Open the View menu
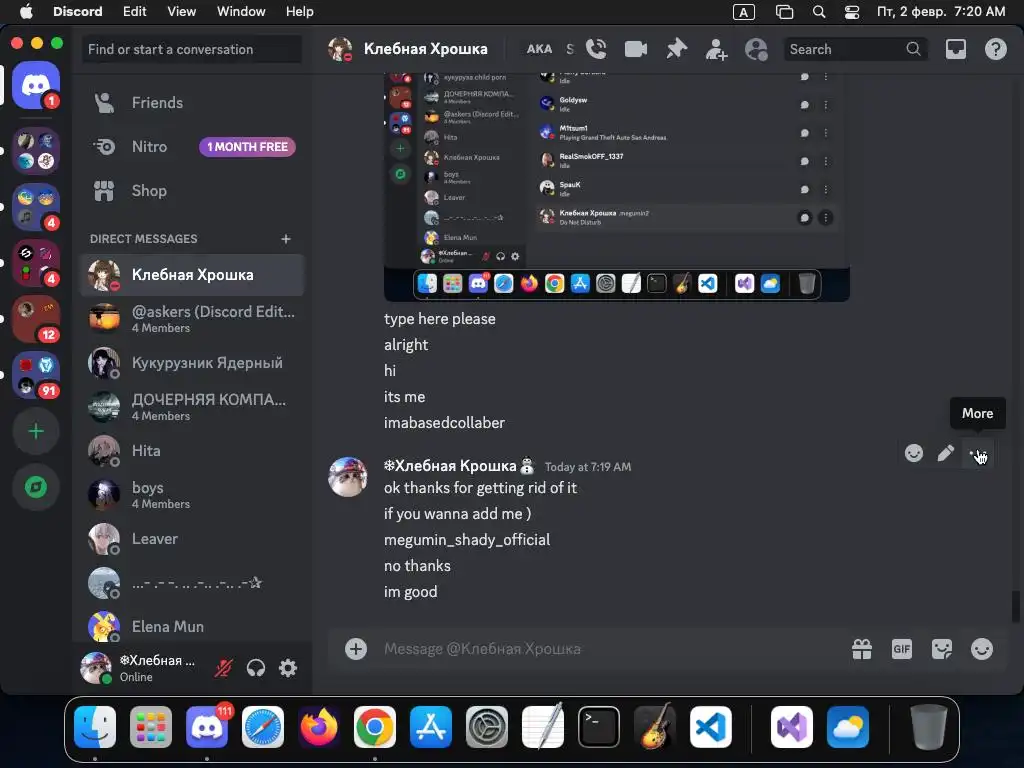Viewport: 1024px width, 768px height. (182, 11)
